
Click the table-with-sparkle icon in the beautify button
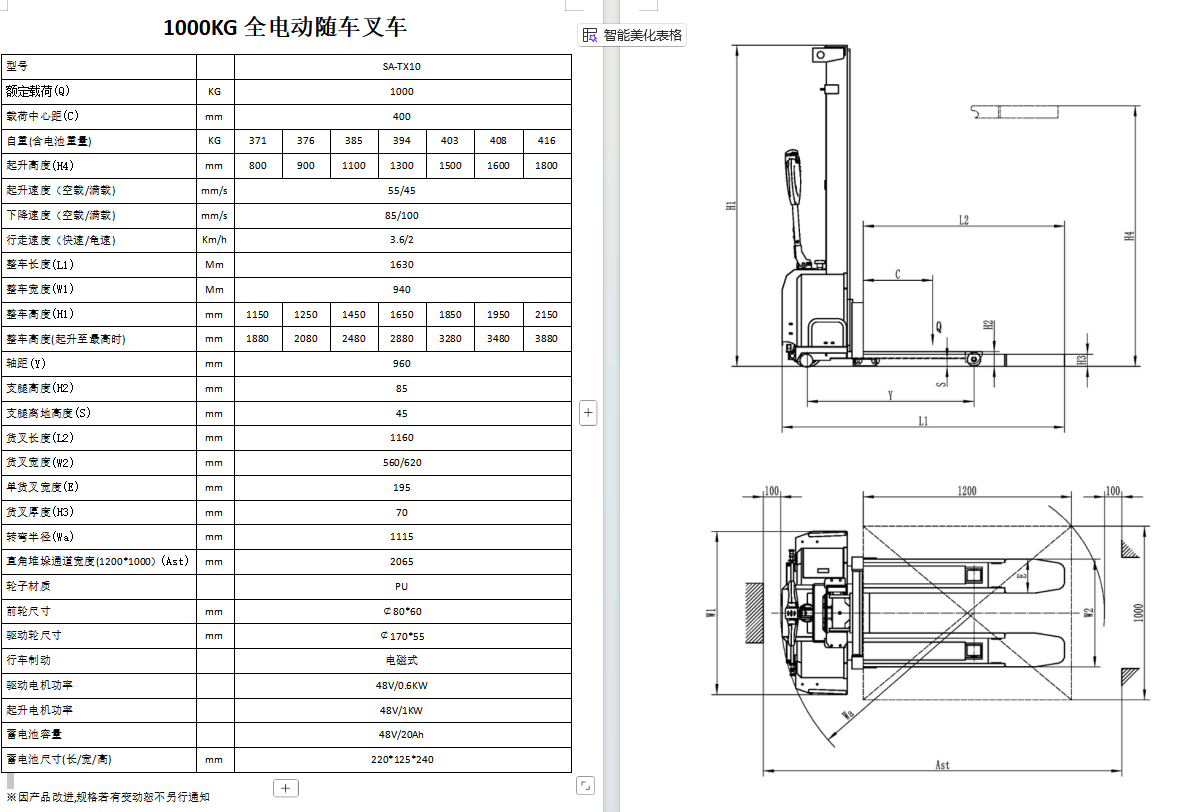tap(590, 35)
